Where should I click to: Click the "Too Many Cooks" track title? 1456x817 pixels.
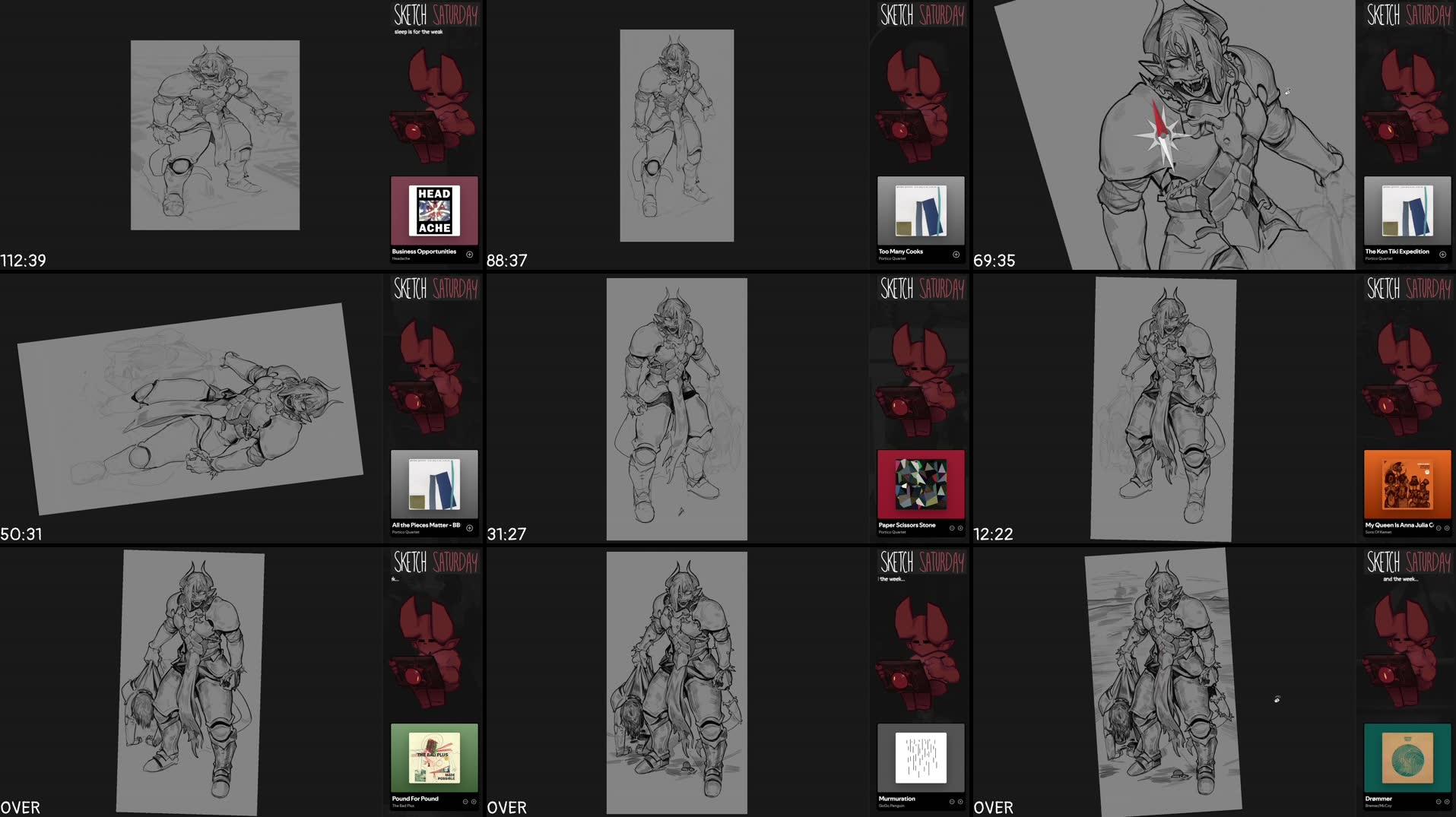(x=900, y=251)
